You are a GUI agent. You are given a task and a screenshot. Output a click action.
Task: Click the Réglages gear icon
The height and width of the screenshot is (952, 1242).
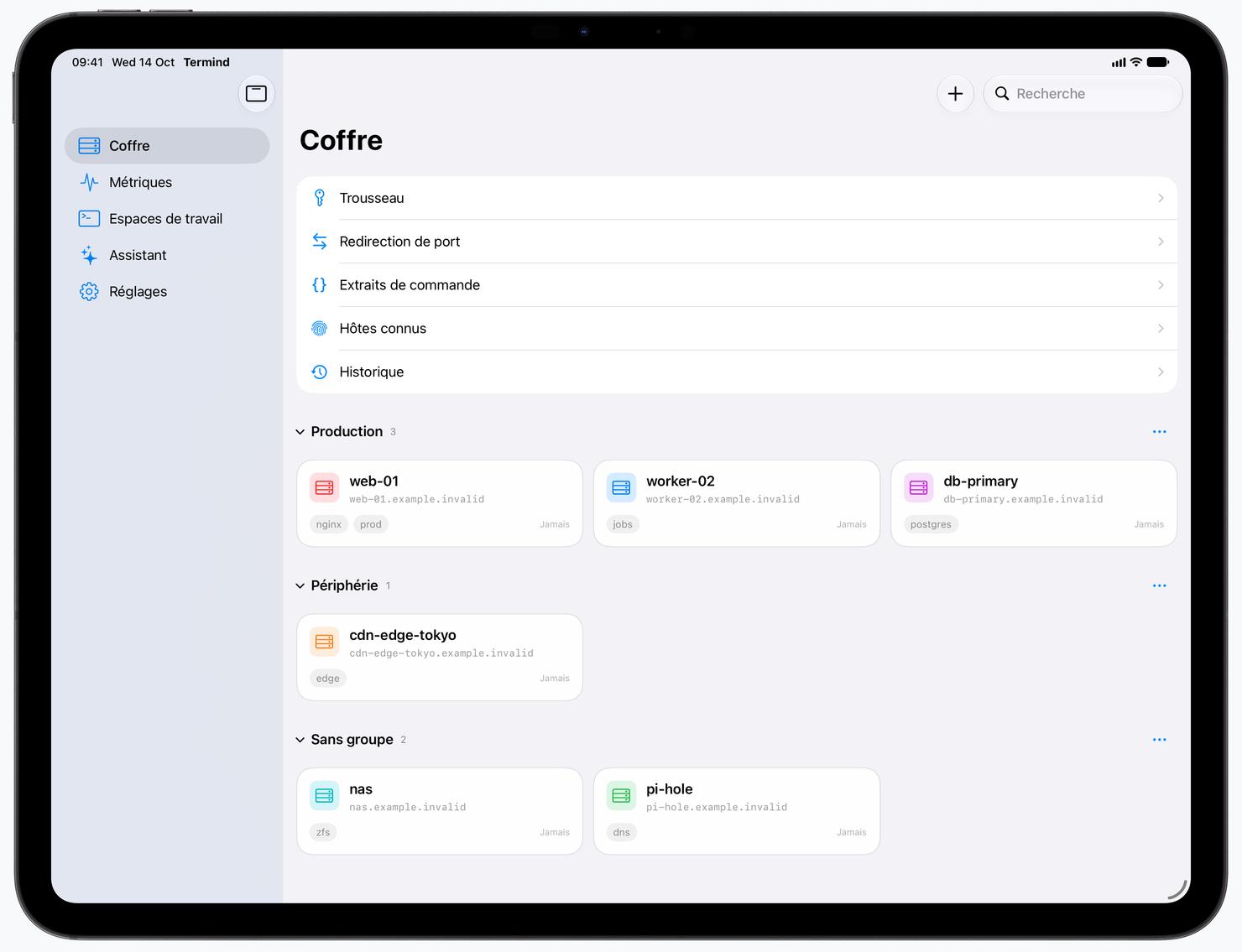click(x=89, y=292)
